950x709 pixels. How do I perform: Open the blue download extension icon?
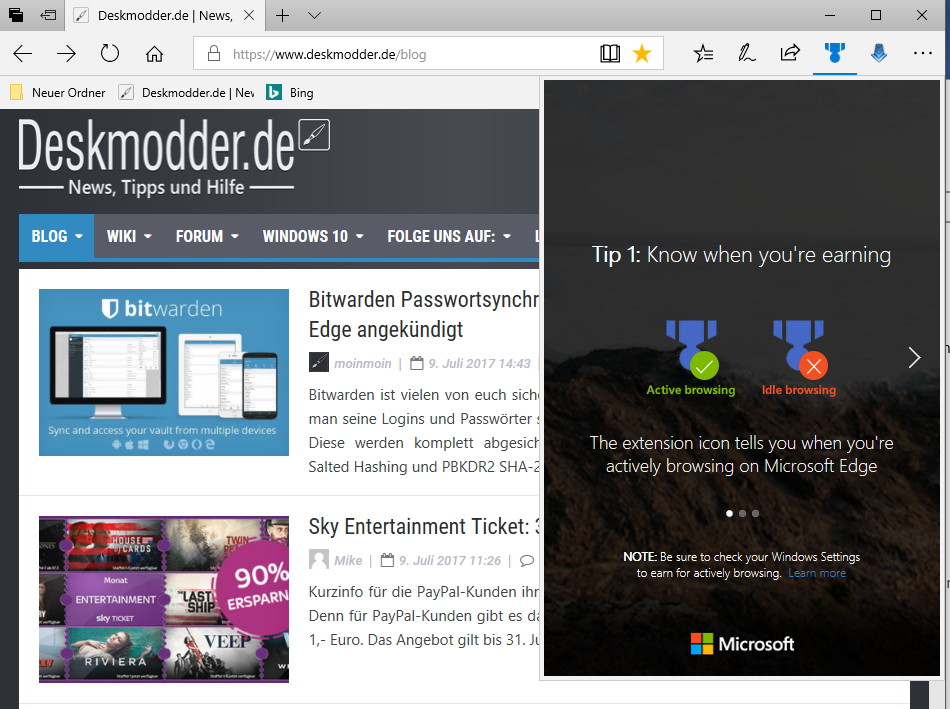click(x=879, y=53)
